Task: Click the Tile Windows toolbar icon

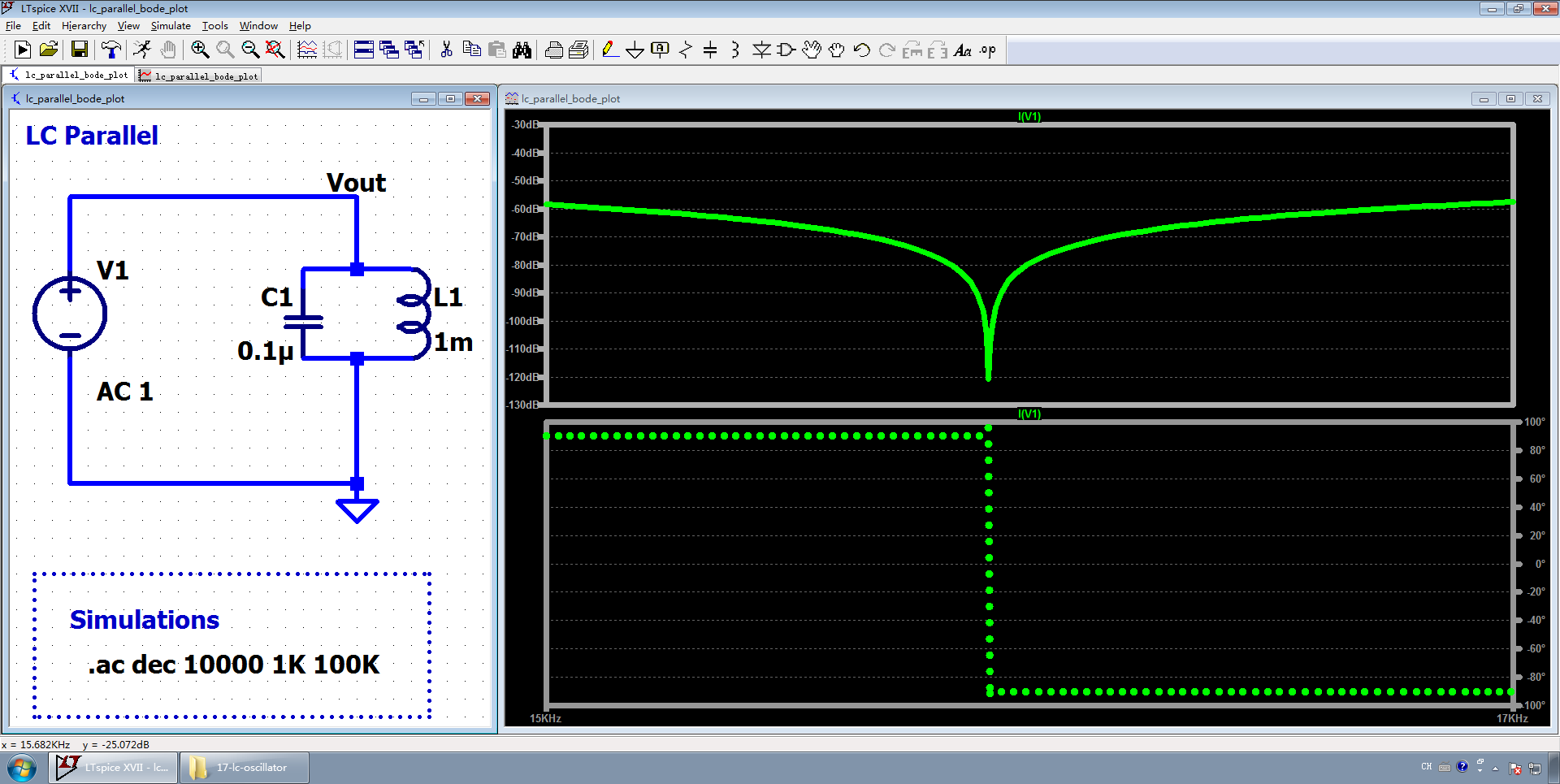Action: click(x=364, y=50)
